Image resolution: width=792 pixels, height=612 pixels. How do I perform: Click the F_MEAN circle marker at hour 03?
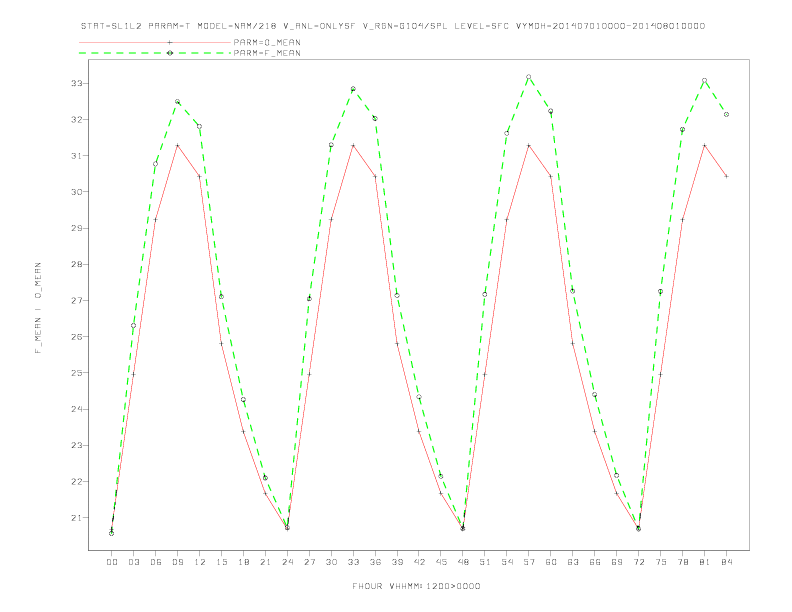click(133, 326)
